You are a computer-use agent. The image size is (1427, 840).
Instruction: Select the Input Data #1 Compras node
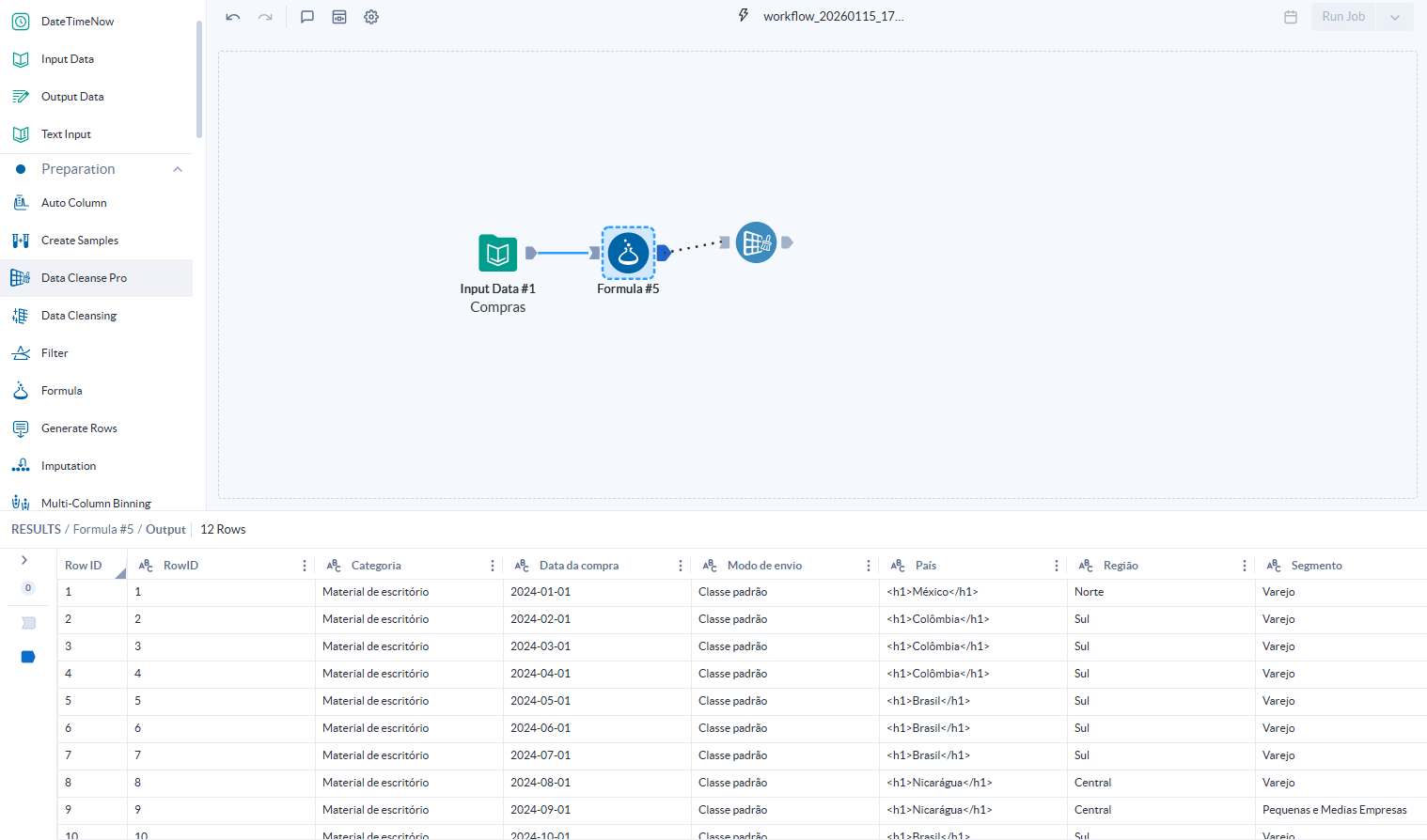point(497,253)
